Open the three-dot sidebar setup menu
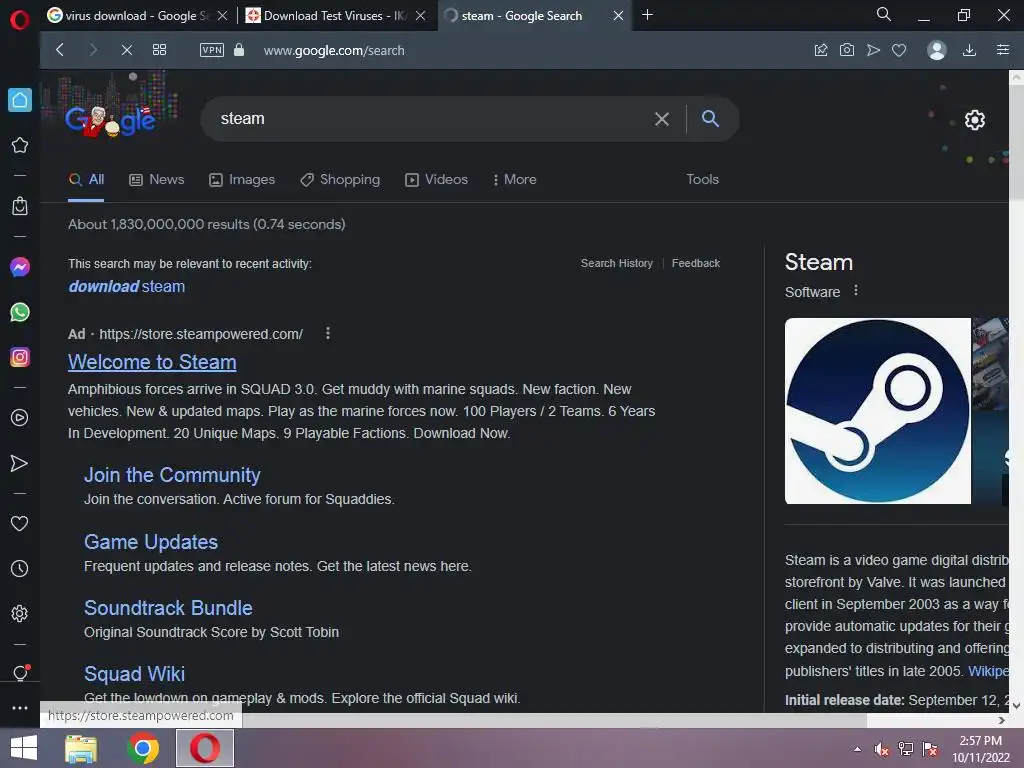 coord(20,707)
